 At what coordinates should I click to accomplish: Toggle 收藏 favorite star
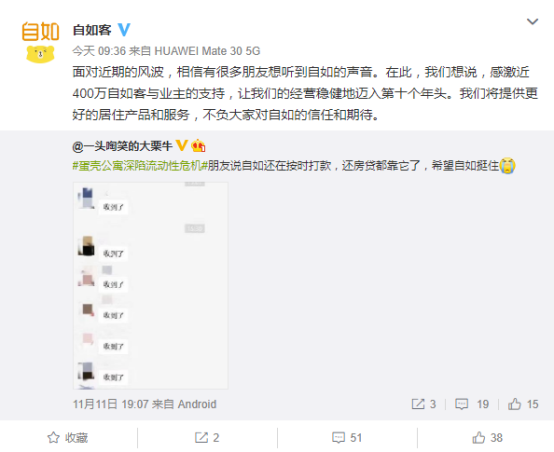click(x=68, y=438)
